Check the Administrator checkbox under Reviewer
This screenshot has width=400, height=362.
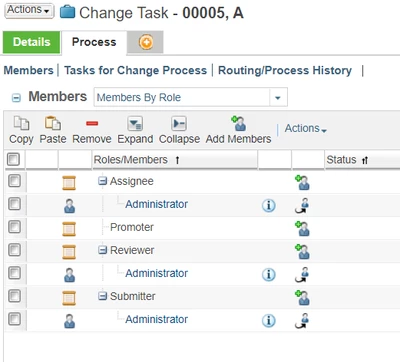pyautogui.click(x=14, y=273)
